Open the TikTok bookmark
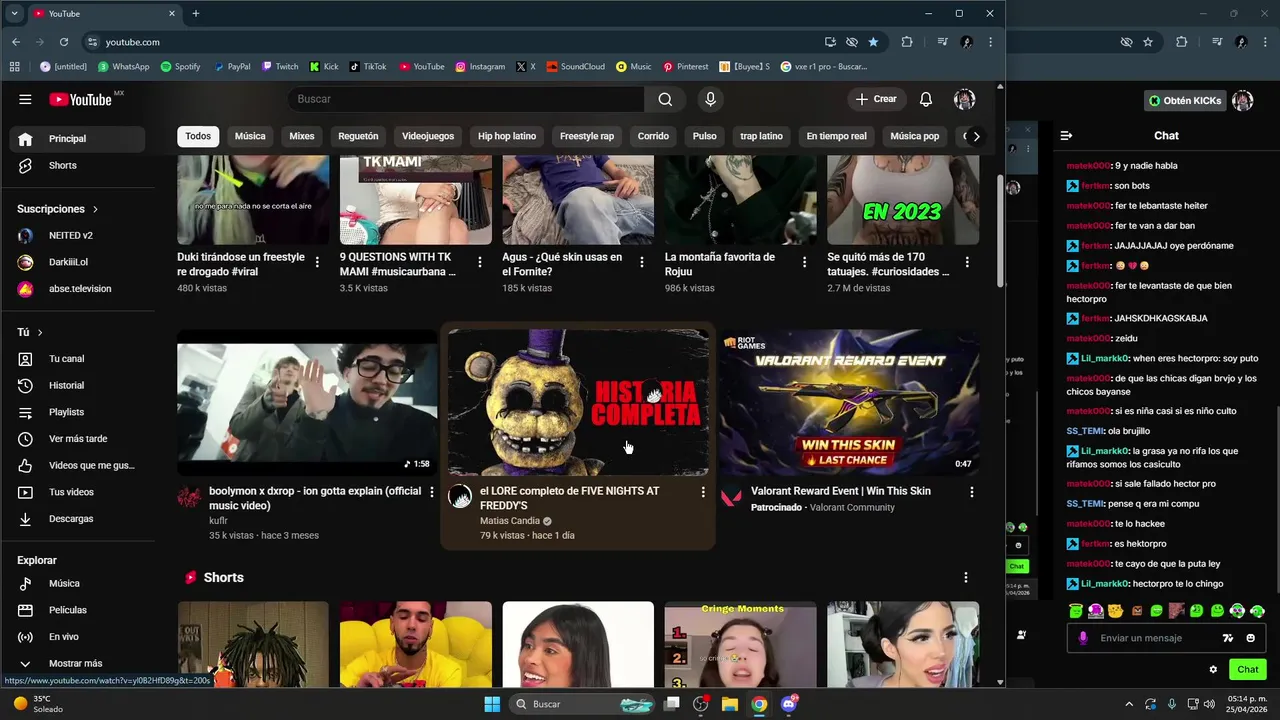This screenshot has width=1280, height=720. (x=368, y=67)
